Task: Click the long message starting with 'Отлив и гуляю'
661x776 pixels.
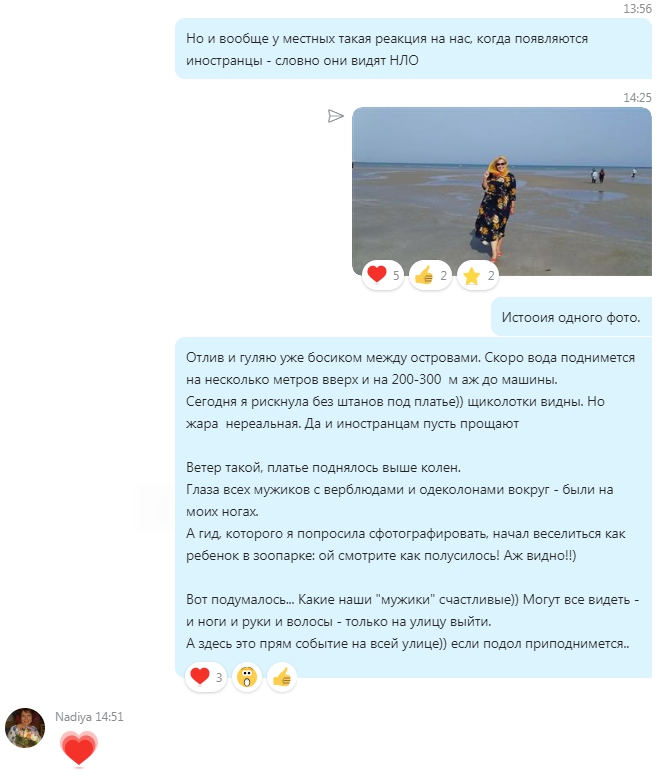Action: point(414,507)
